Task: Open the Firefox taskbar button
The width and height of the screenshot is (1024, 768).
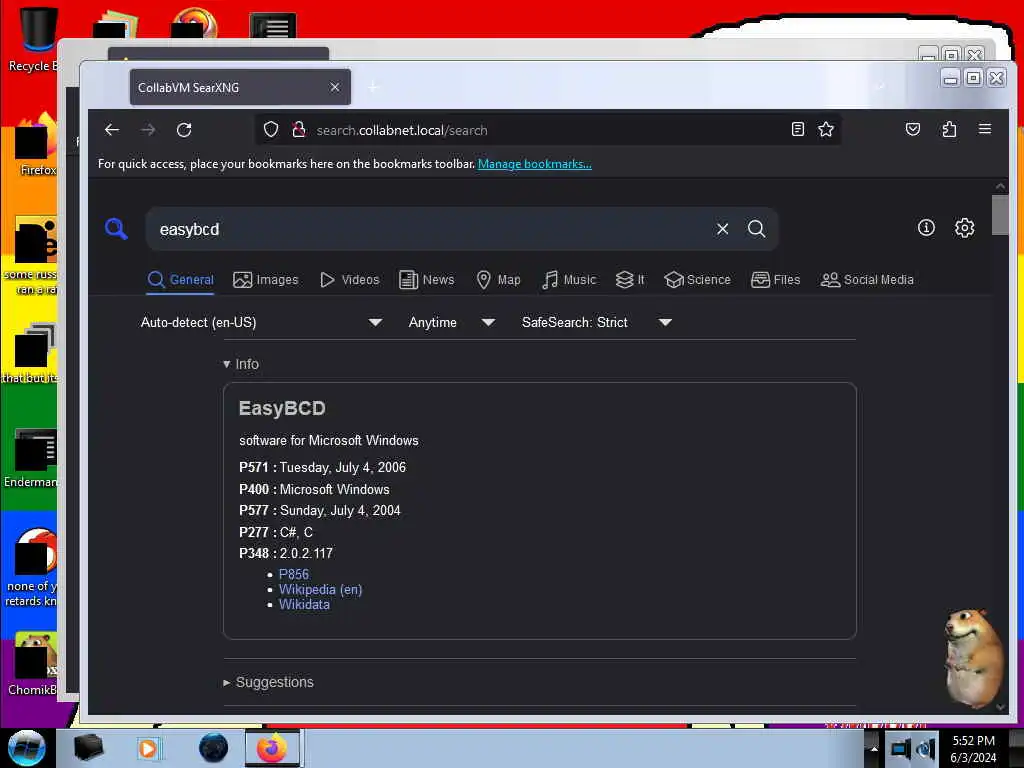Action: (x=272, y=748)
